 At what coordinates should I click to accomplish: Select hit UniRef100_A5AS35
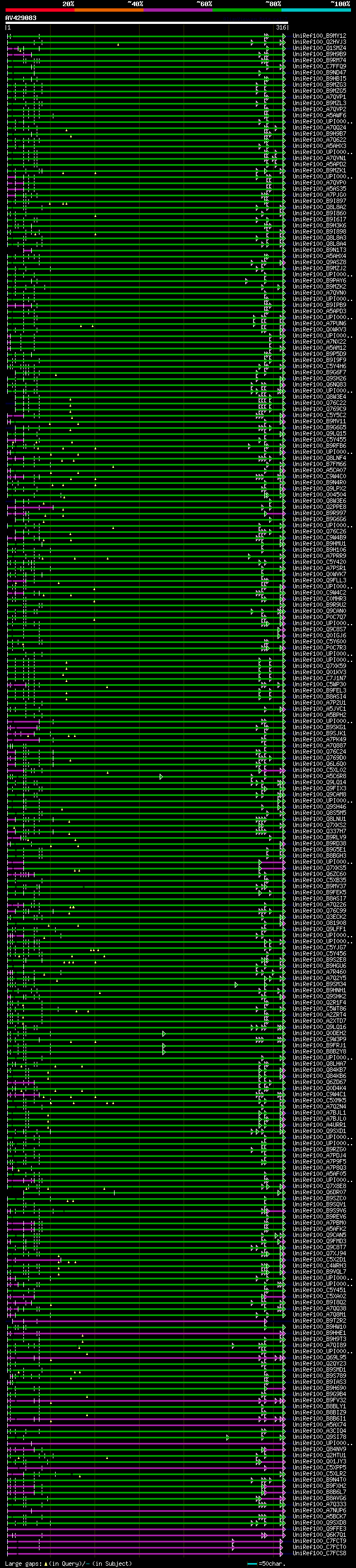coord(319,189)
